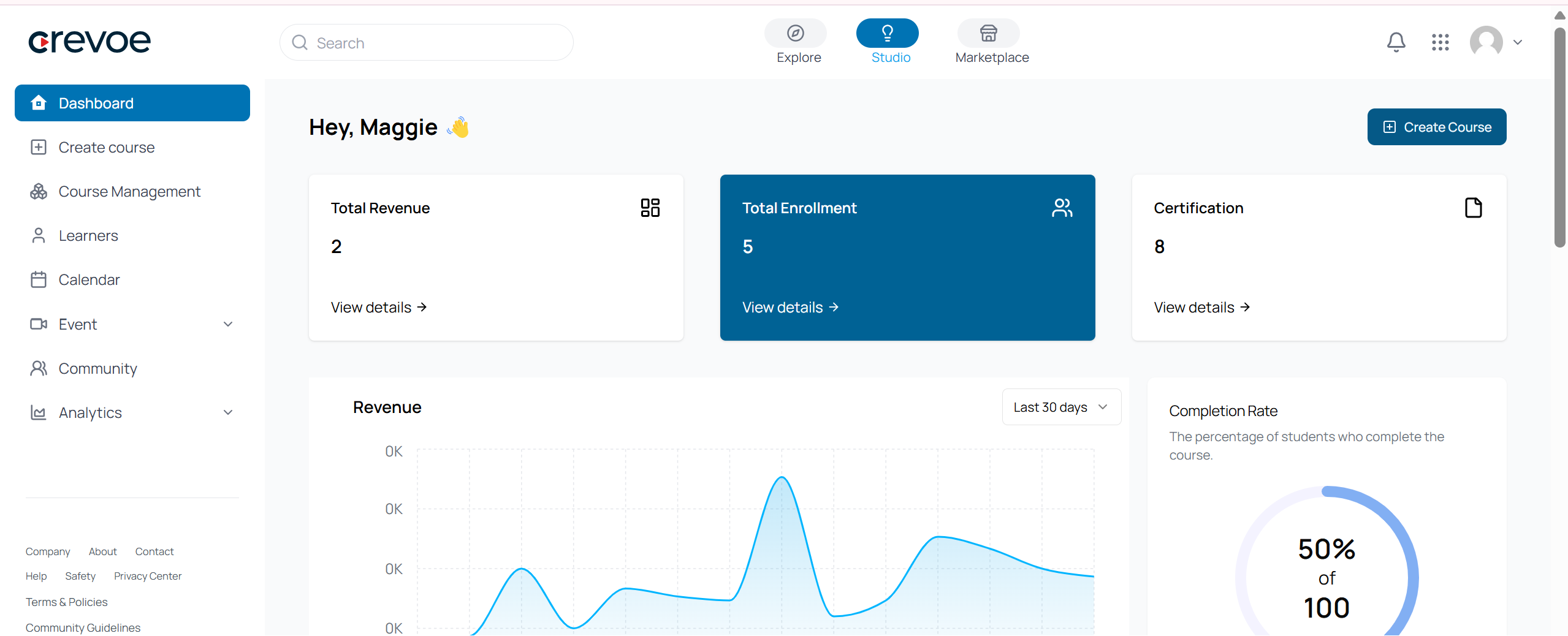The width and height of the screenshot is (1568, 636).
Task: Open the Company footer link
Action: [48, 551]
